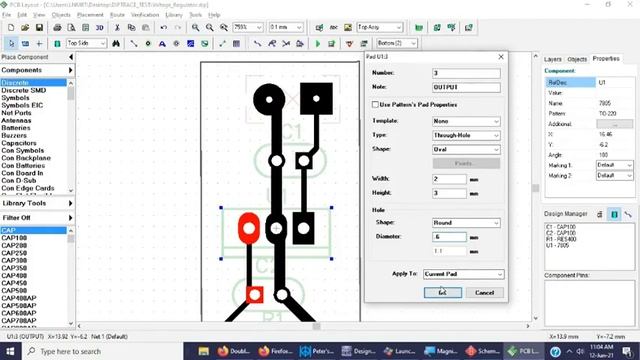Select the copper pour tool
The height and width of the screenshot is (360, 640).
[x=191, y=43]
